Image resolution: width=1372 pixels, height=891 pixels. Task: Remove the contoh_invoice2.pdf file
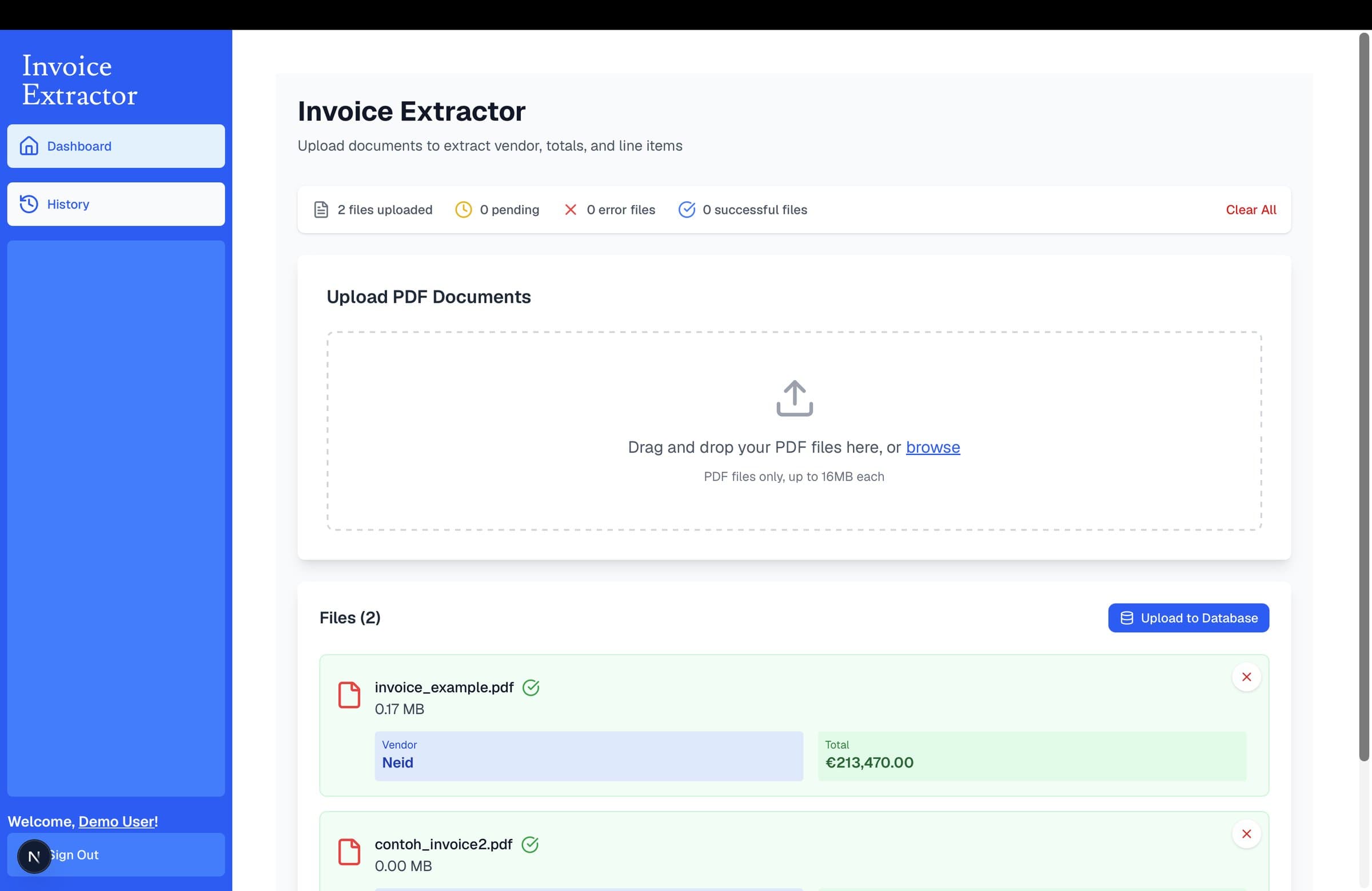click(x=1246, y=834)
